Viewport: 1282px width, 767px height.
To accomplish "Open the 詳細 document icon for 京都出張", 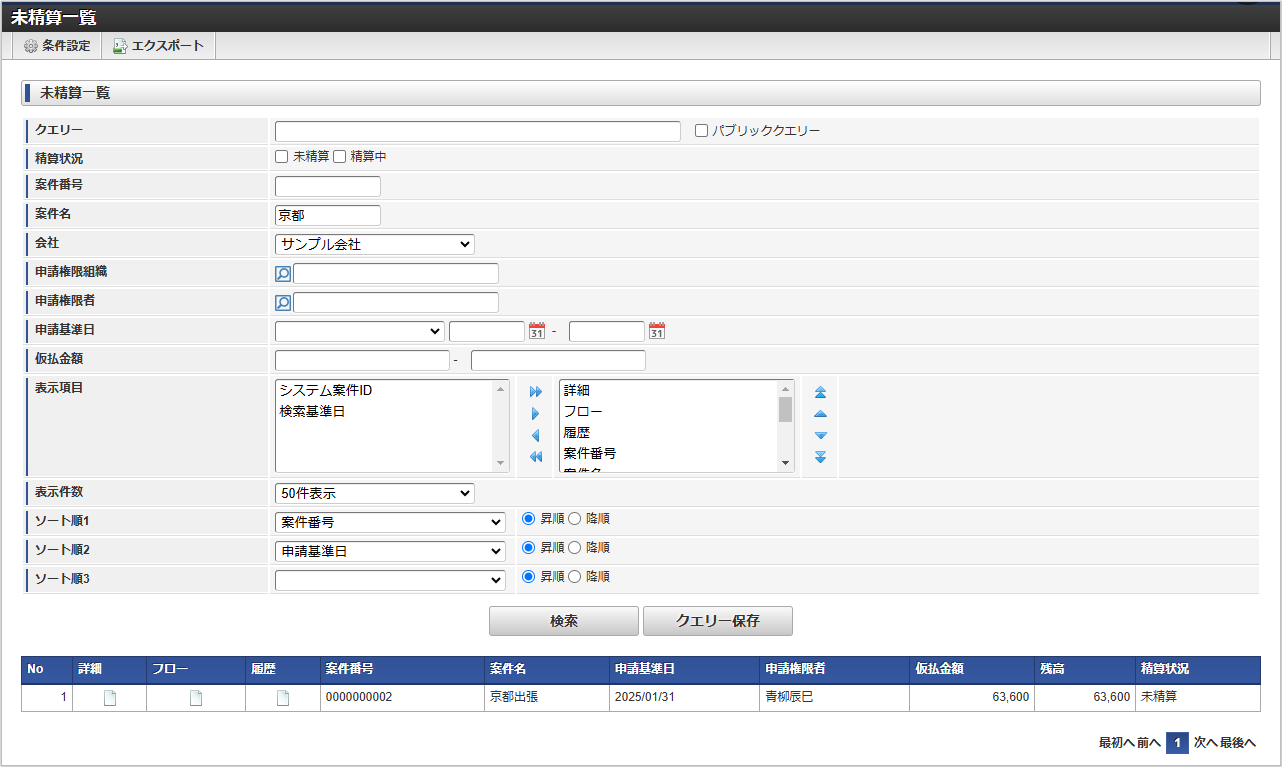I will point(108,697).
